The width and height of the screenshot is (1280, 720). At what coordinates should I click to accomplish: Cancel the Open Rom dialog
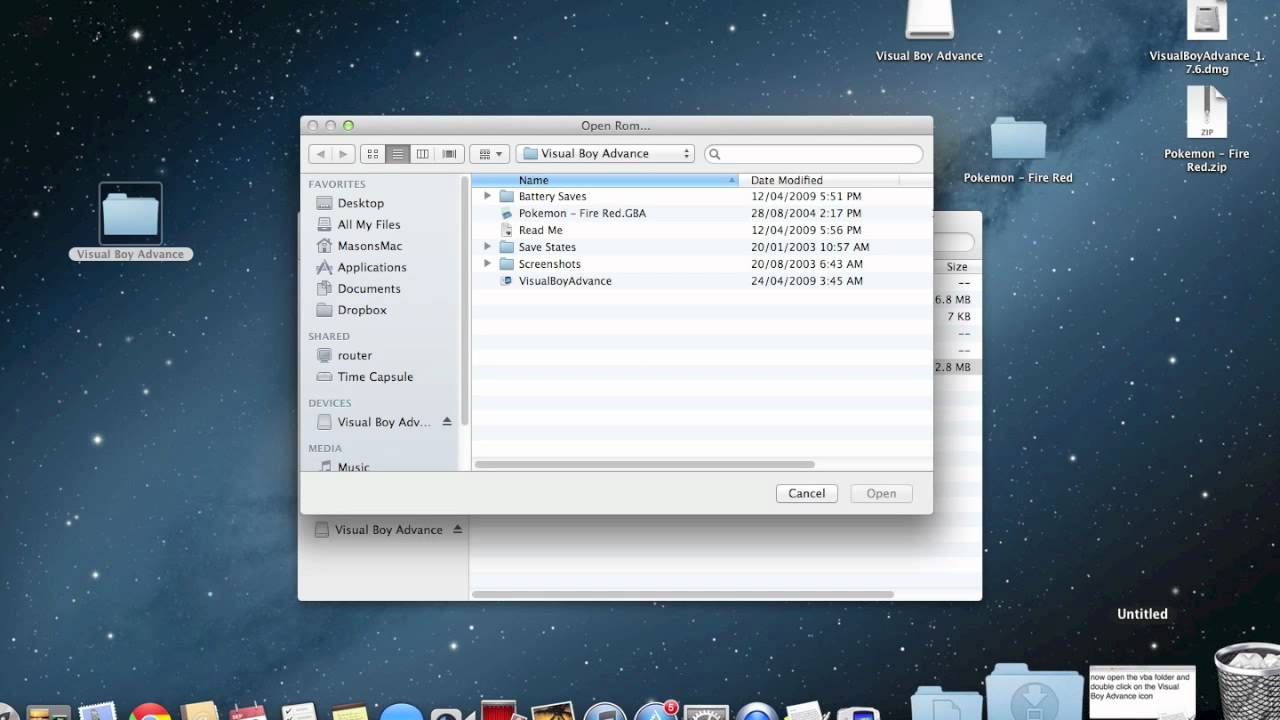tap(806, 493)
